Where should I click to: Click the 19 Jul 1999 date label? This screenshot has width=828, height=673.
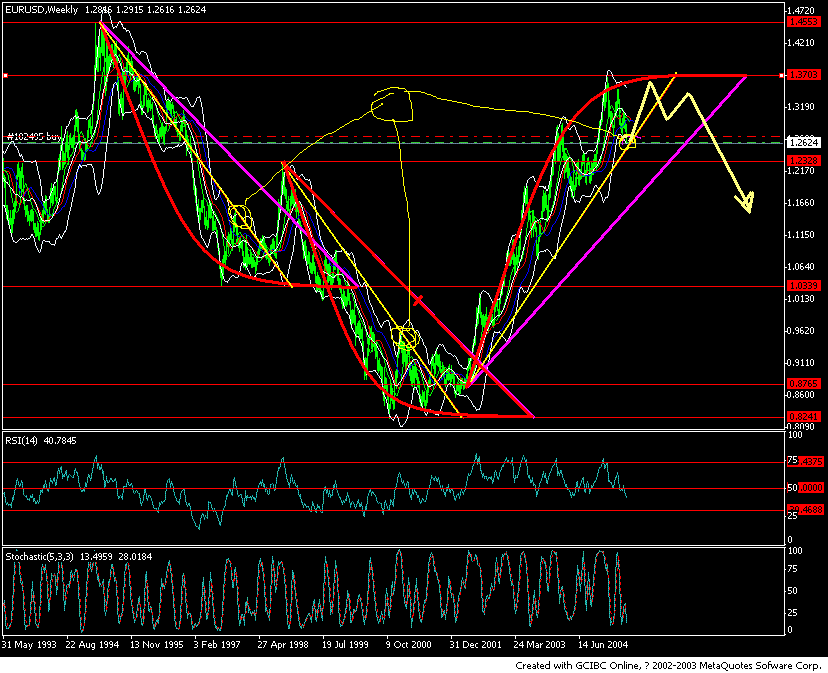point(345,644)
